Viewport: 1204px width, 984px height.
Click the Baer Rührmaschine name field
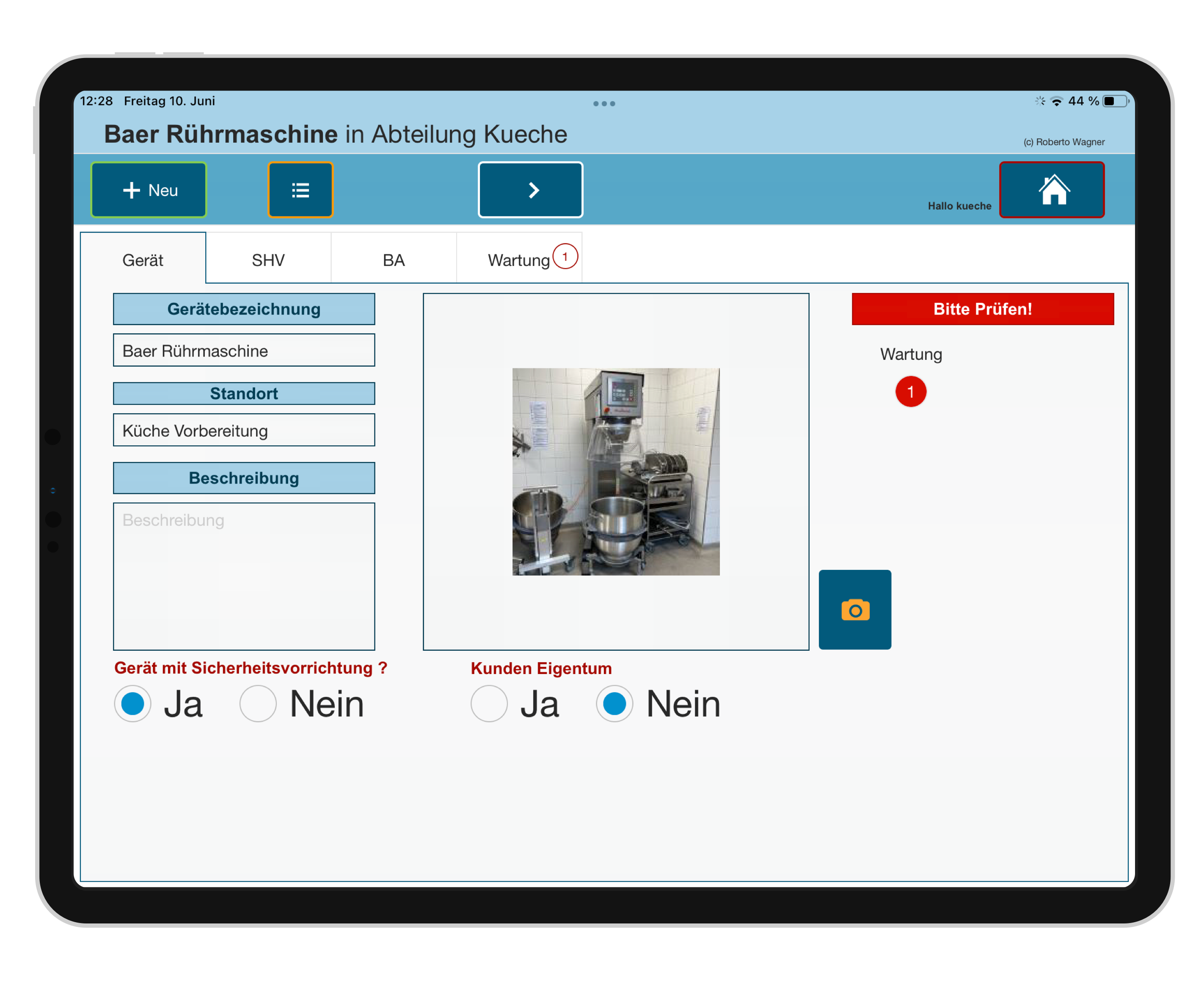tap(244, 351)
